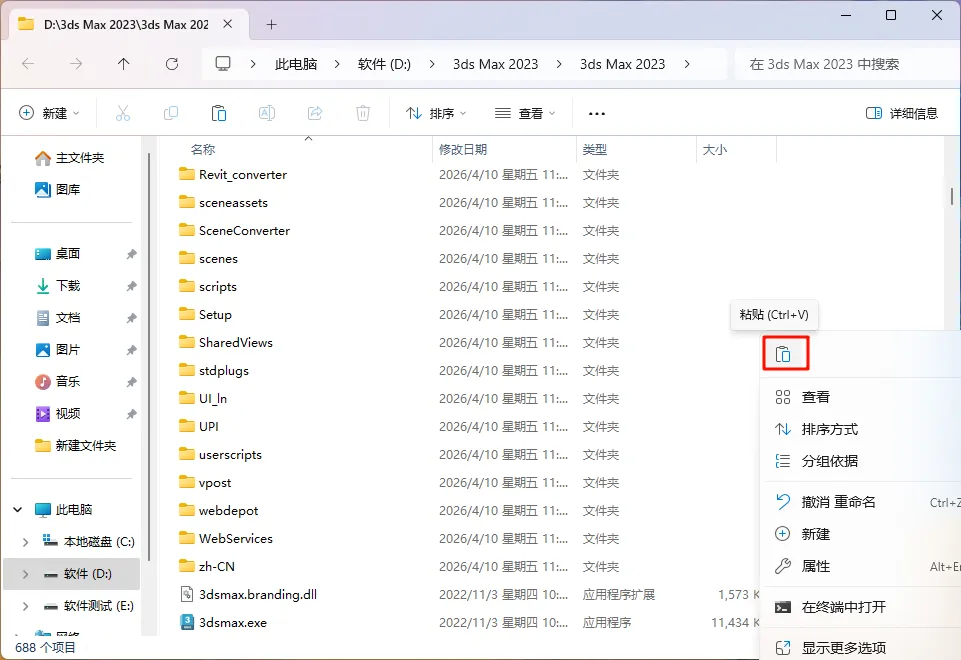
Task: Click the file list vertical scrollbar thumb
Action: click(952, 196)
